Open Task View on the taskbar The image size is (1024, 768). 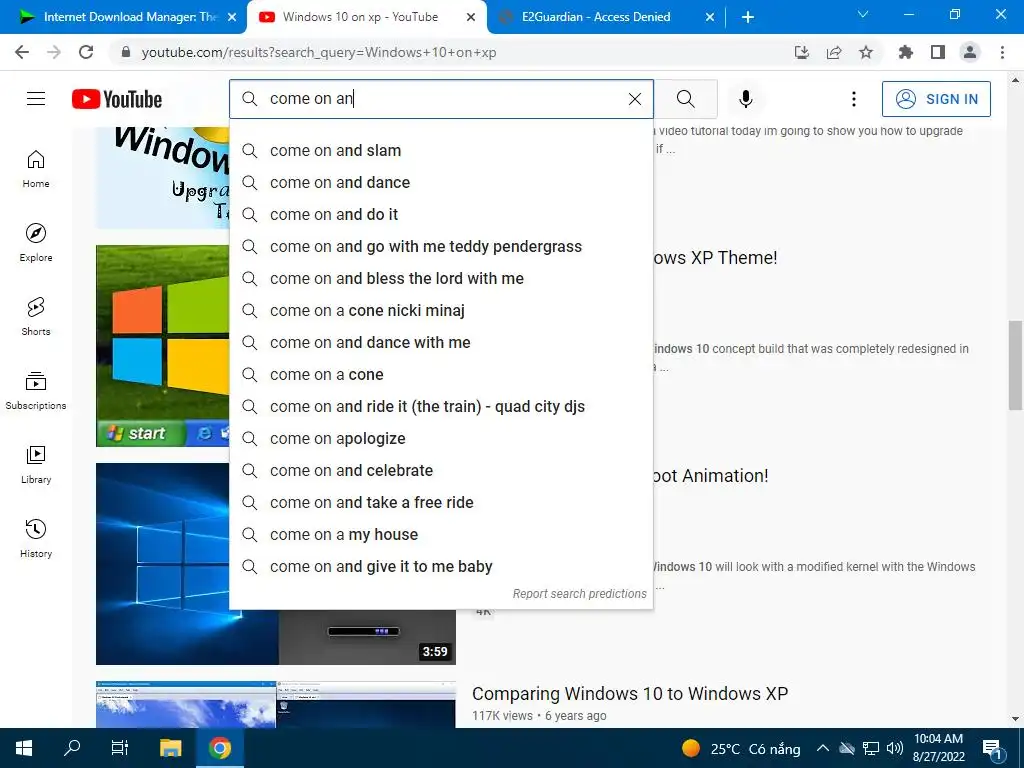(120, 748)
